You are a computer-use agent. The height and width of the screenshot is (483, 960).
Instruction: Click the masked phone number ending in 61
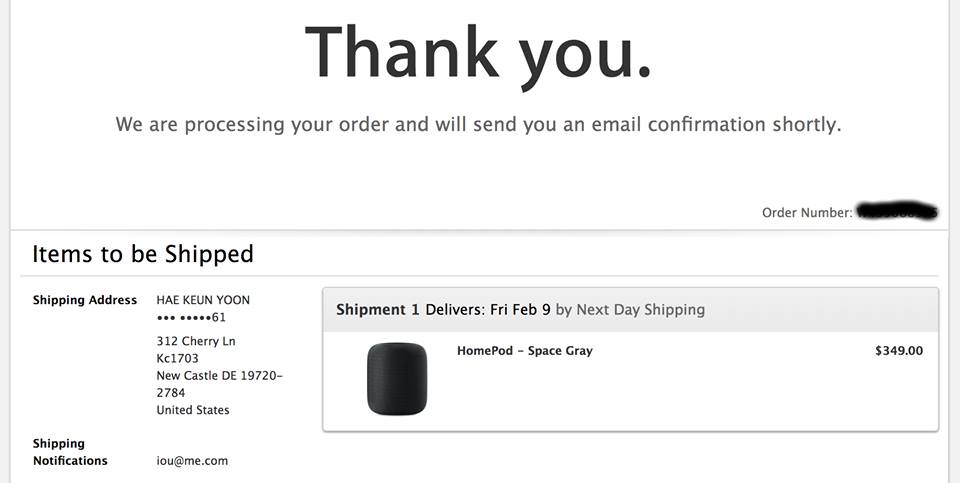click(x=191, y=317)
